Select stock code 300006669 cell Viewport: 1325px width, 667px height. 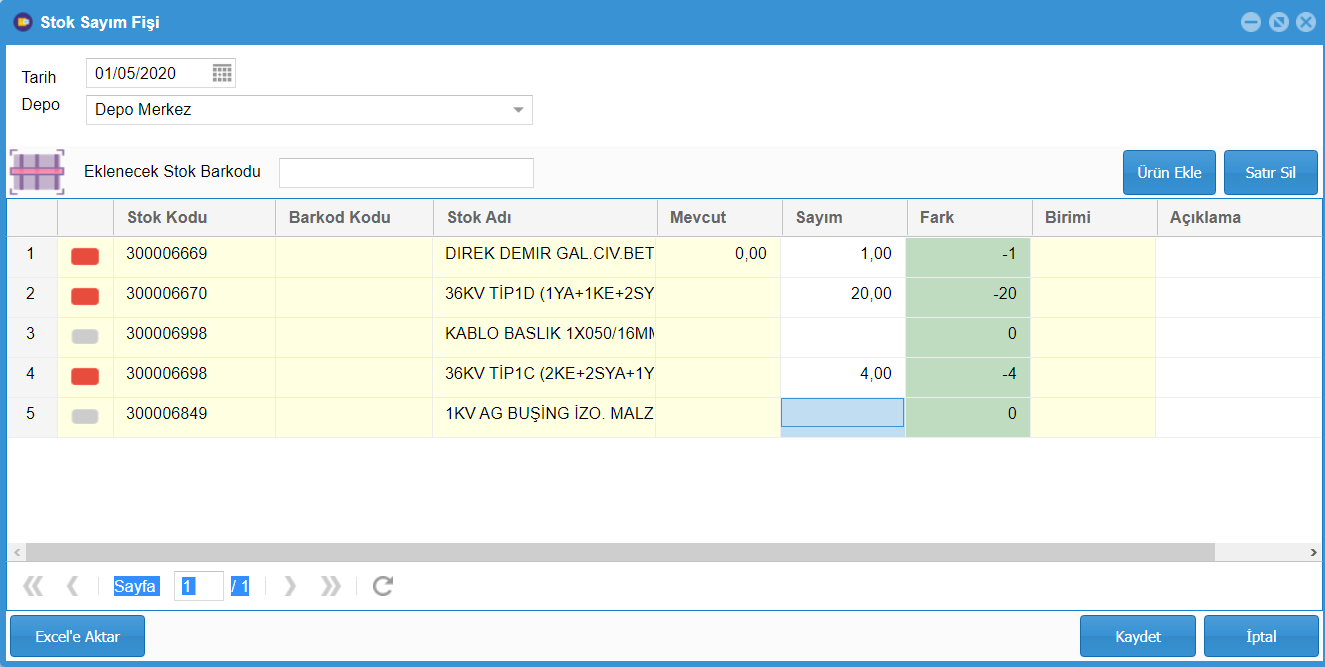click(x=194, y=257)
